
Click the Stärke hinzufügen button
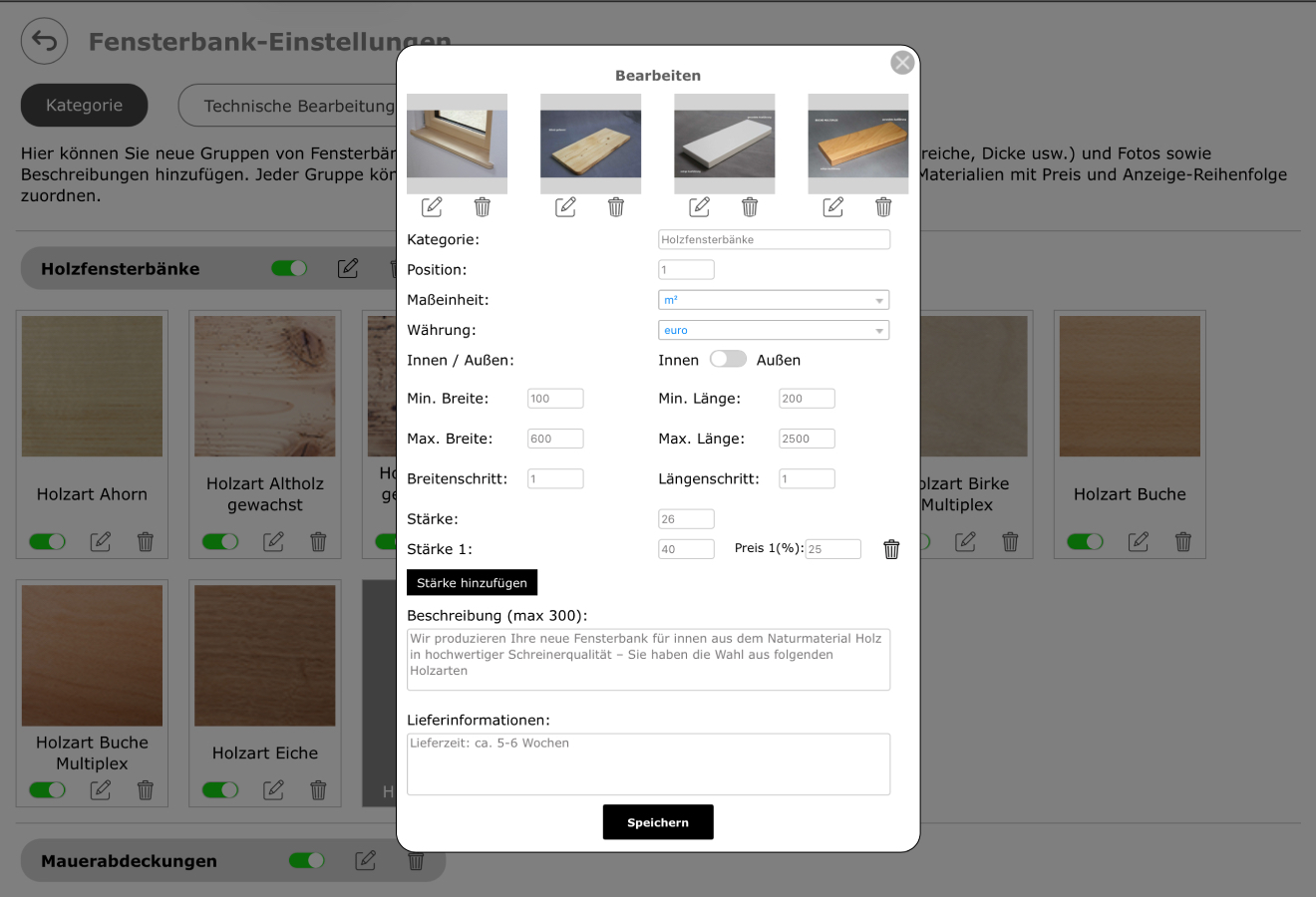point(472,583)
